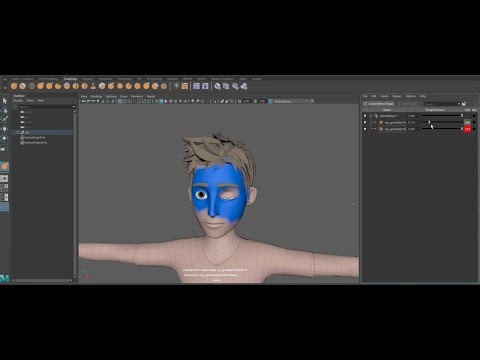Image resolution: width=480 pixels, height=360 pixels.
Task: Click the Maya logo icon at bottom left
Action: [x=5, y=279]
